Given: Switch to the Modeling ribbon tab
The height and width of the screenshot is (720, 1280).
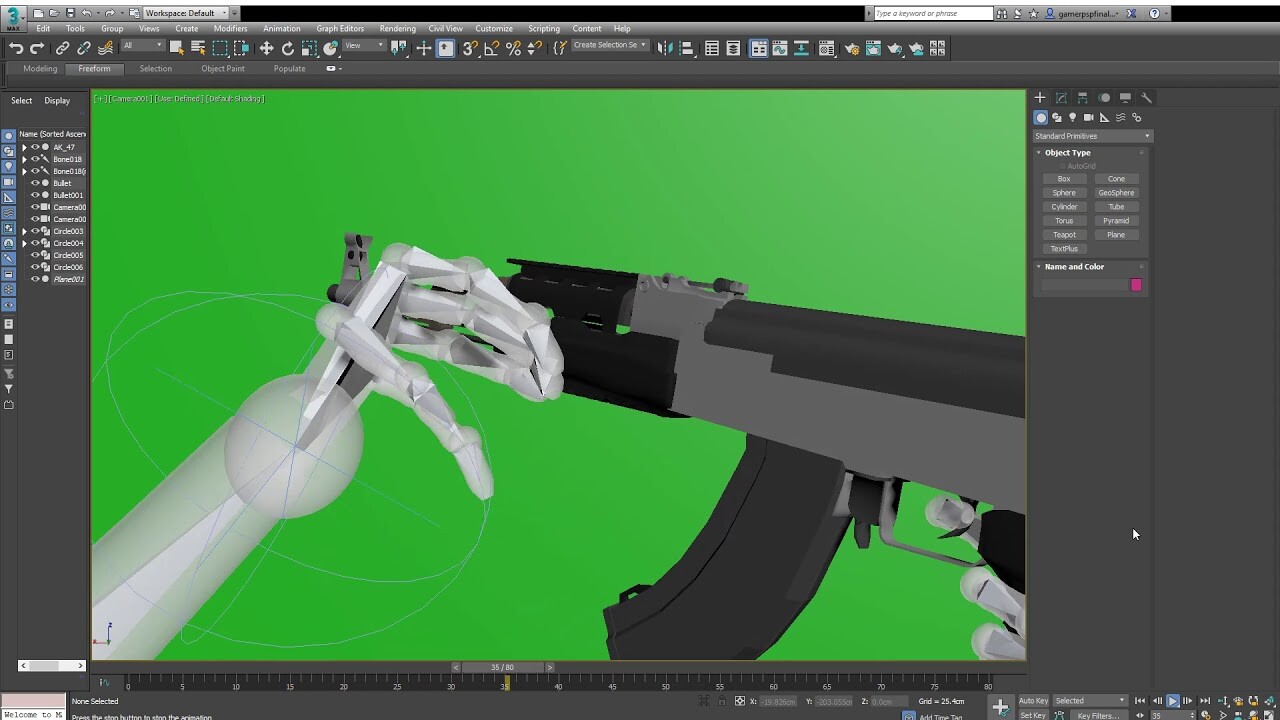Looking at the screenshot, I should [x=39, y=68].
